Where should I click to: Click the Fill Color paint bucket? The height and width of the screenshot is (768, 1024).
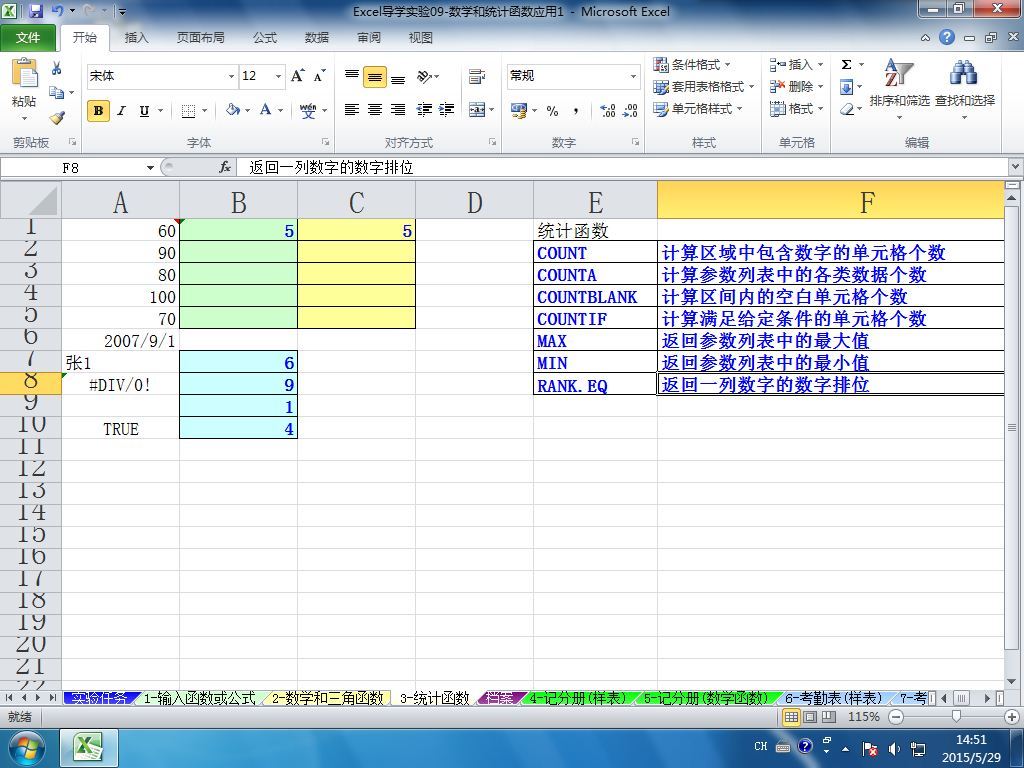(232, 110)
